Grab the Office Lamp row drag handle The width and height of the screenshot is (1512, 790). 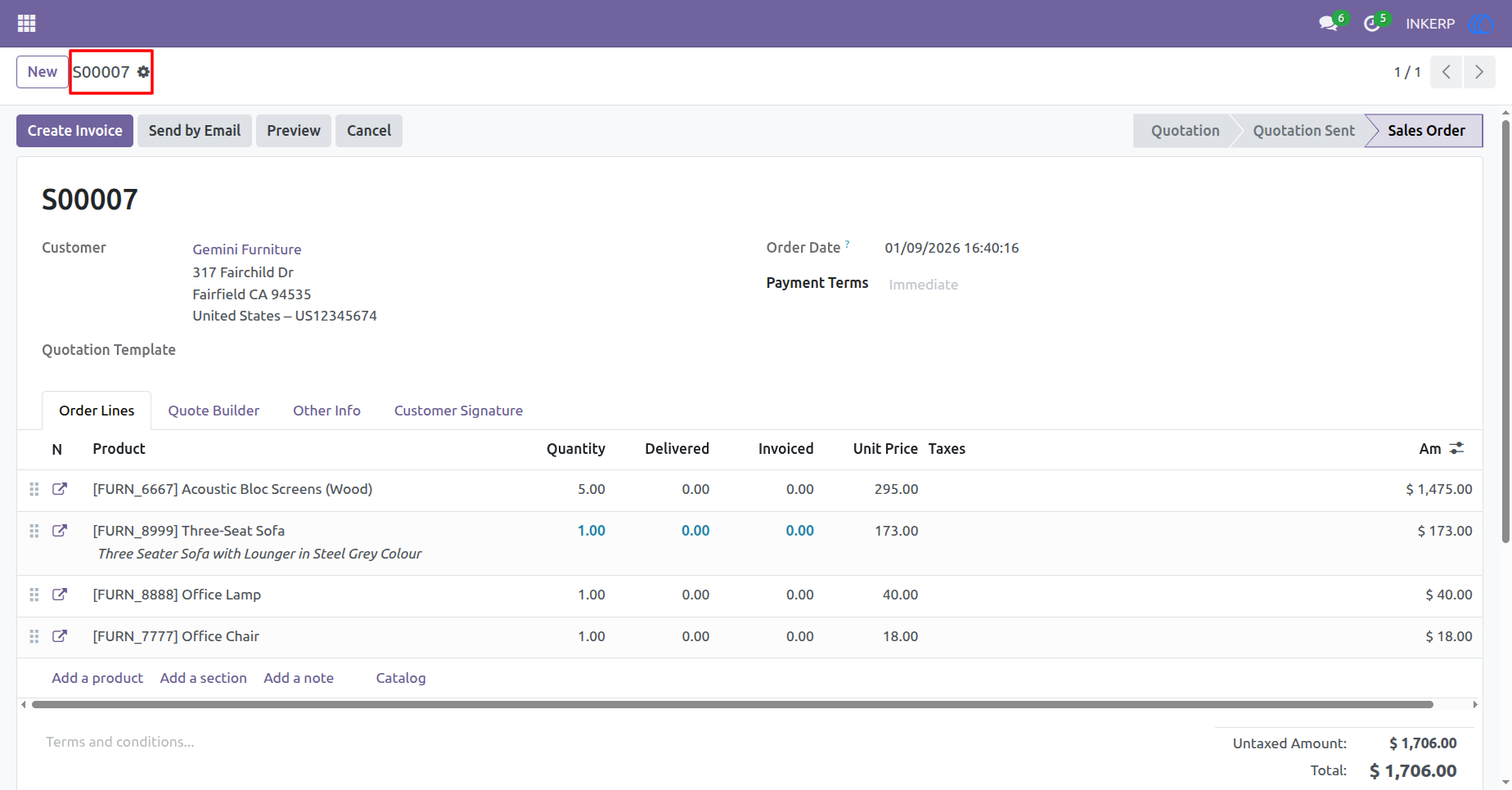(34, 595)
